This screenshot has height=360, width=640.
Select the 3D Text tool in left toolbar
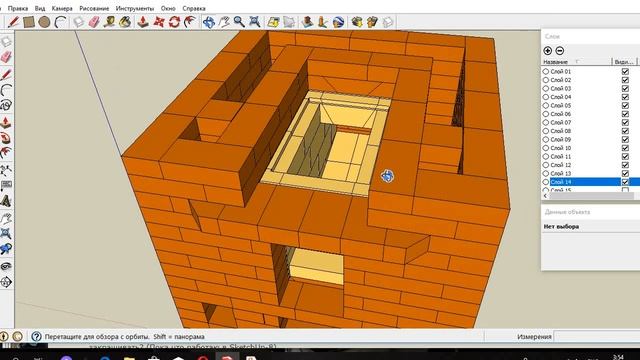point(6,201)
